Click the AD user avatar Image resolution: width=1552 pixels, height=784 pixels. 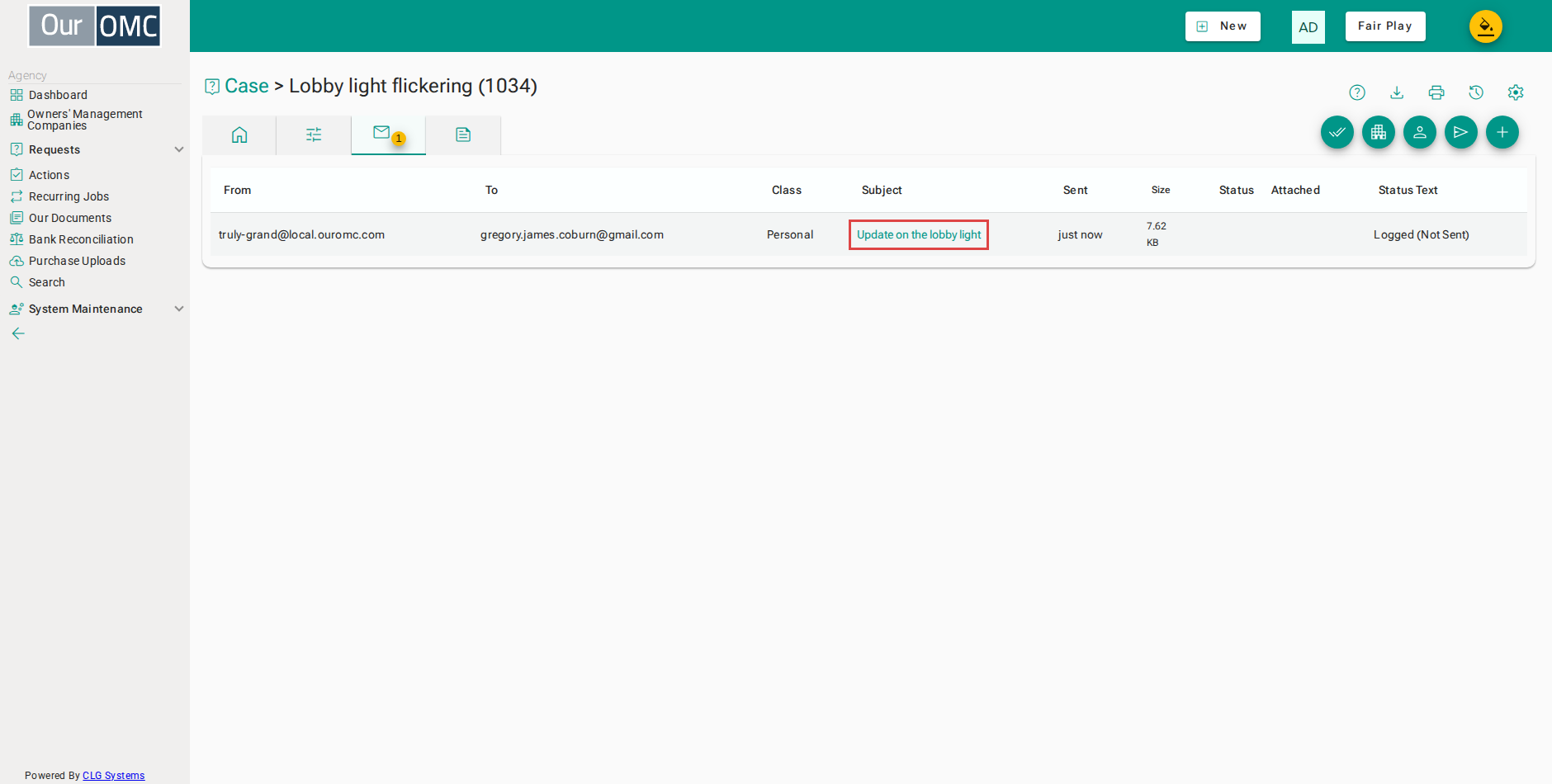click(1308, 27)
